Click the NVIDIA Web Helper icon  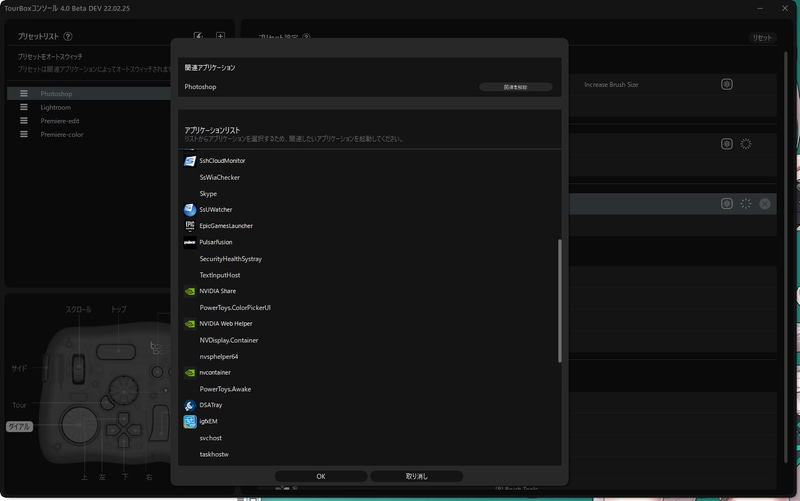(190, 324)
